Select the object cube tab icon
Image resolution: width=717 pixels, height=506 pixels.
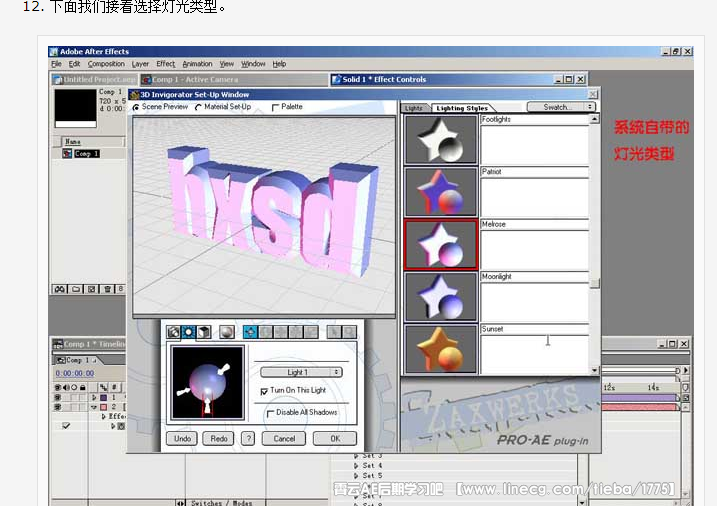pos(204,332)
